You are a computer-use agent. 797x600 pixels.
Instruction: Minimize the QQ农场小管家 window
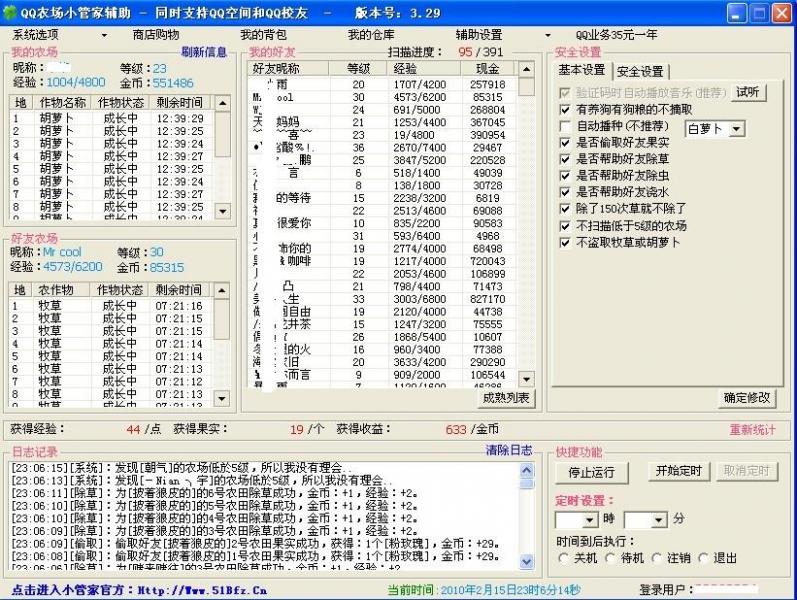pos(737,13)
